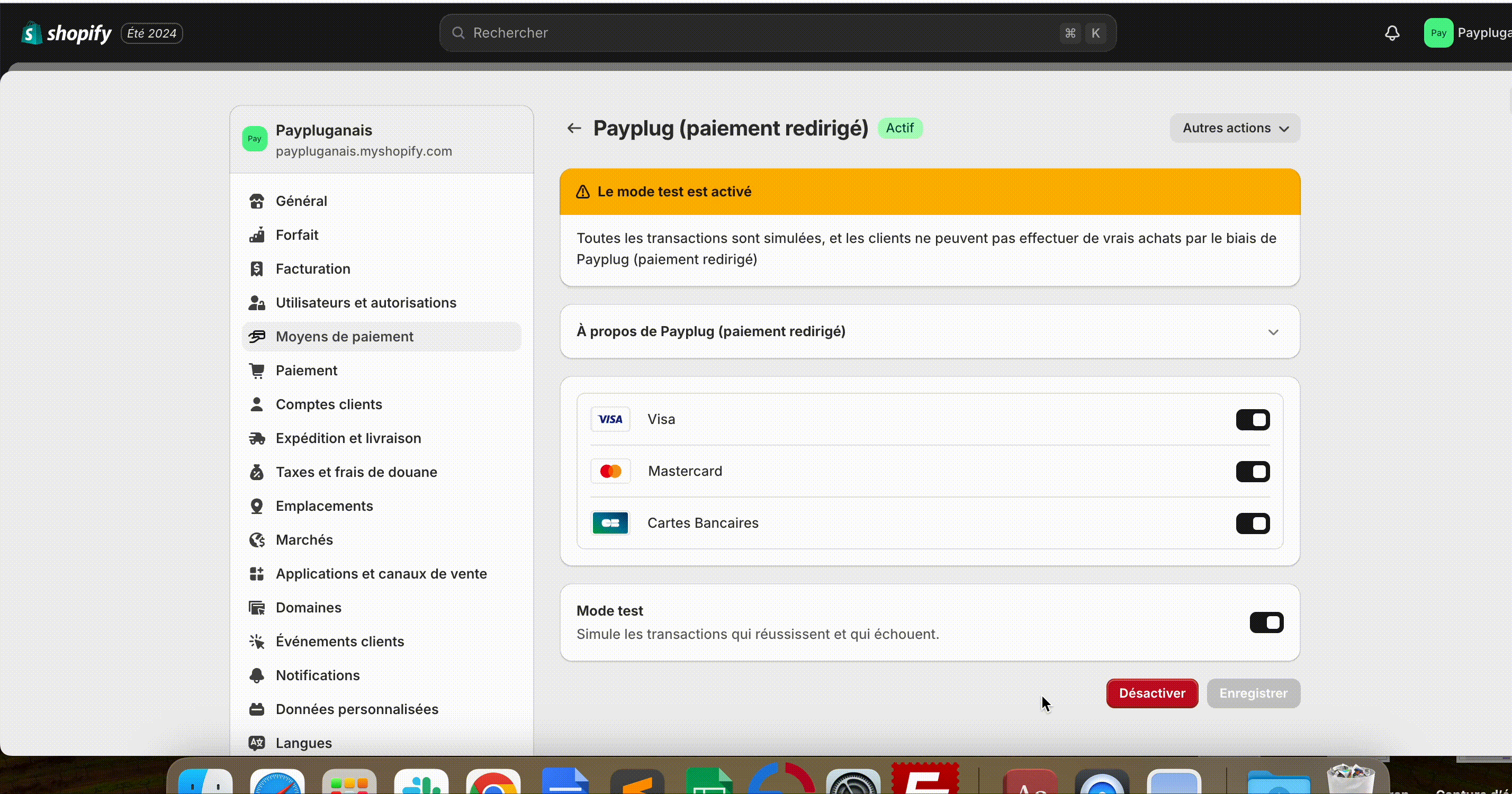Open Safari from the Dock
Image resolution: width=1512 pixels, height=794 pixels.
pyautogui.click(x=277, y=781)
